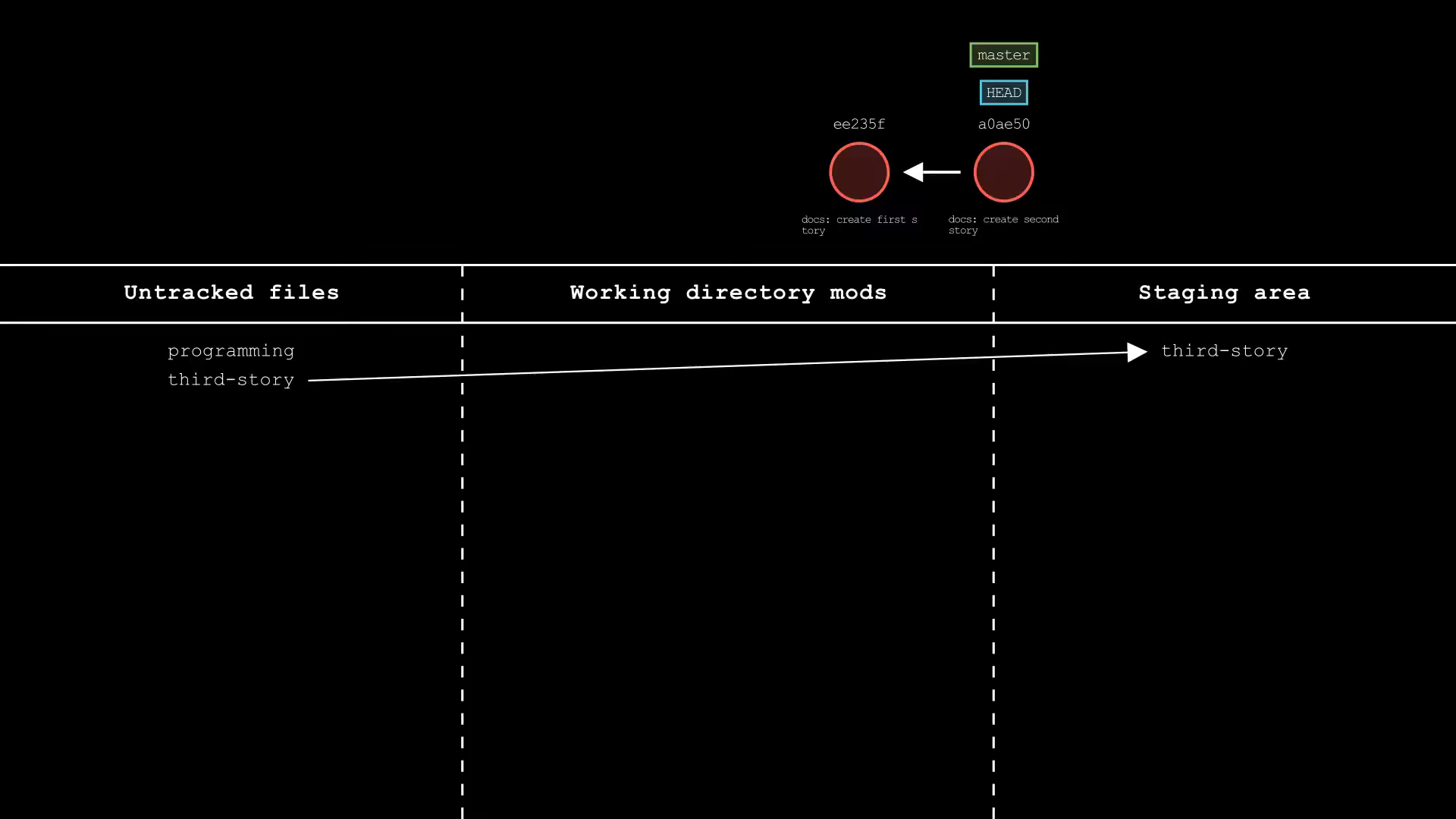Image resolution: width=1456 pixels, height=819 pixels.
Task: Click the a0ae50 commit node
Action: (x=1003, y=171)
